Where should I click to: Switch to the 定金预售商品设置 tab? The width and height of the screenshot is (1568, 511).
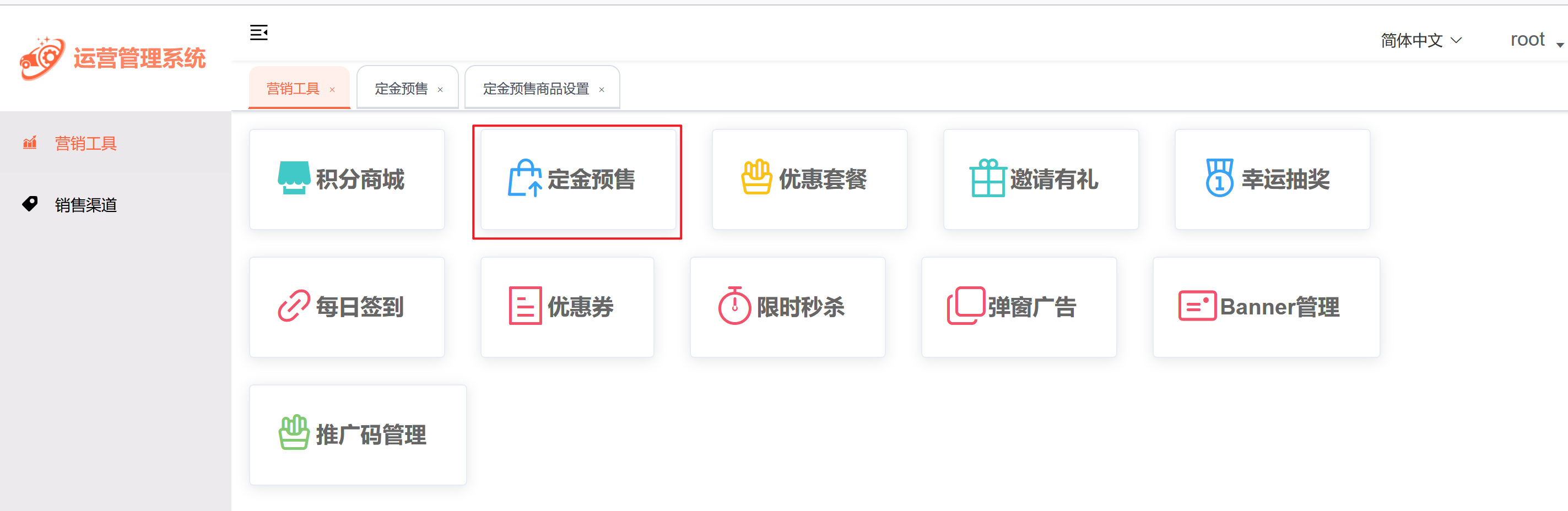536,89
